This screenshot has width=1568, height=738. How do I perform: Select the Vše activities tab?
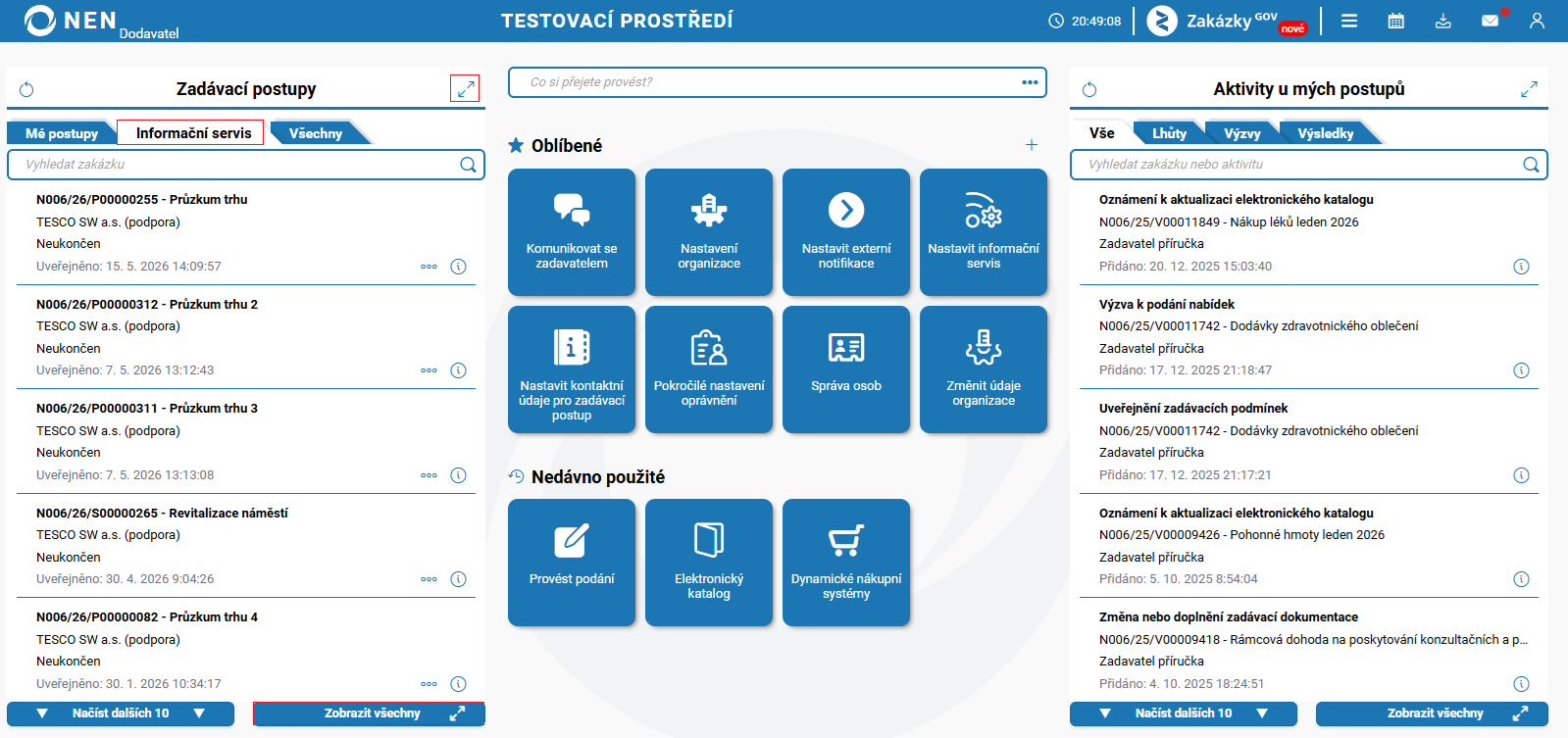coord(1101,133)
